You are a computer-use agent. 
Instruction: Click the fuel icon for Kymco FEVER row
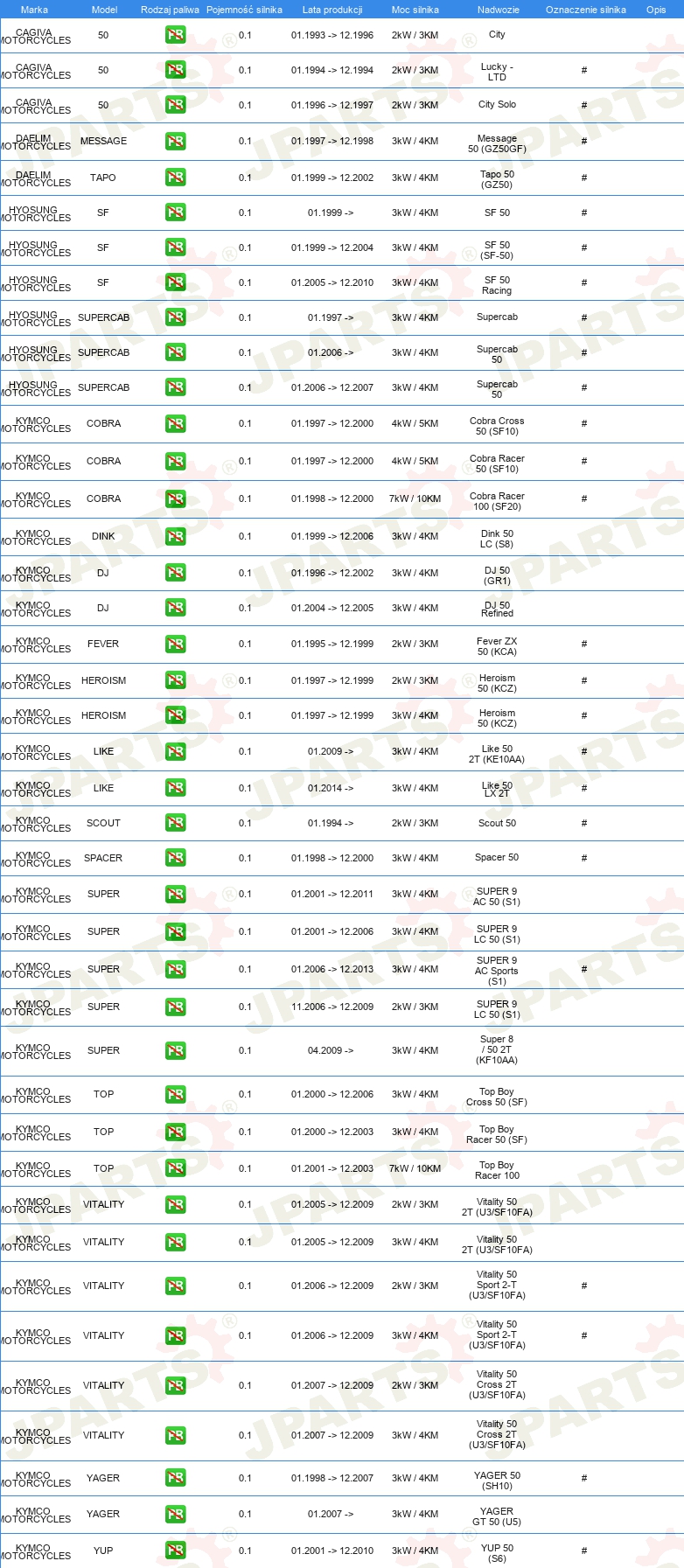click(x=175, y=644)
